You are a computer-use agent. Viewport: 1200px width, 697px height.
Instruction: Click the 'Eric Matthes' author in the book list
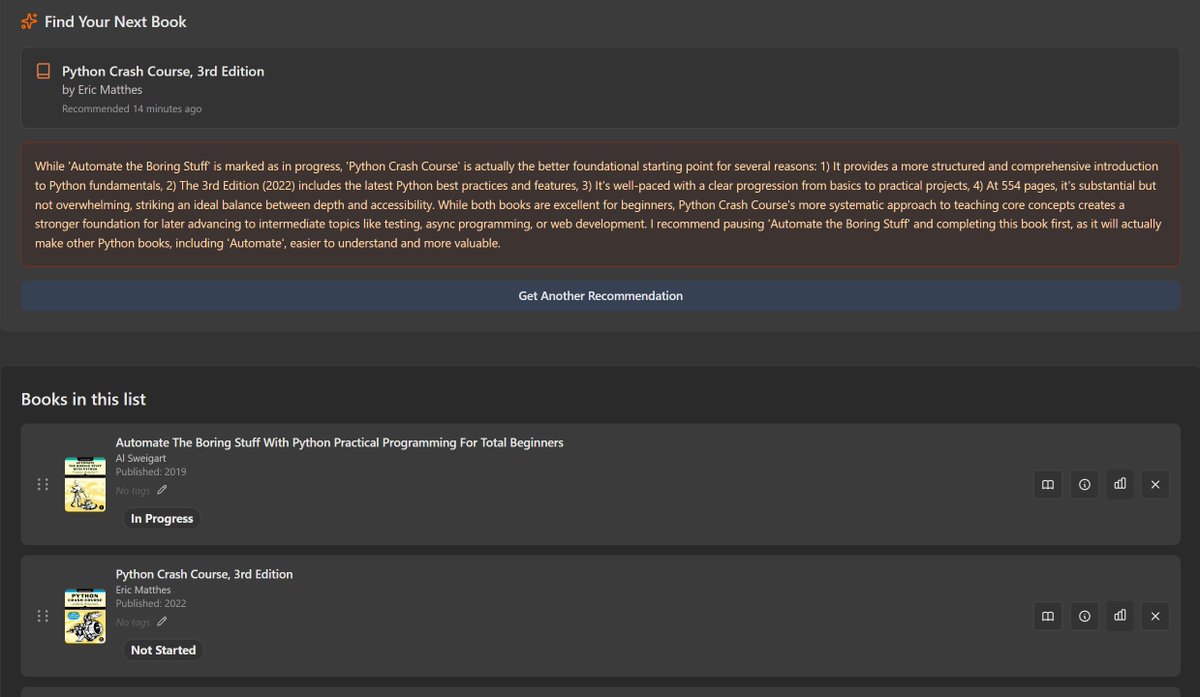(143, 590)
